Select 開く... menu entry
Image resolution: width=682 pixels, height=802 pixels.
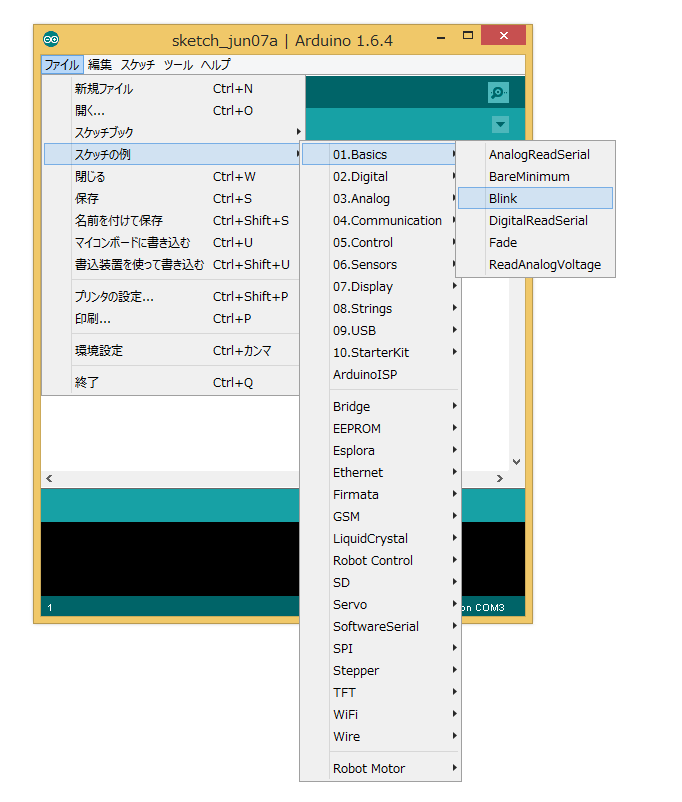[x=172, y=110]
